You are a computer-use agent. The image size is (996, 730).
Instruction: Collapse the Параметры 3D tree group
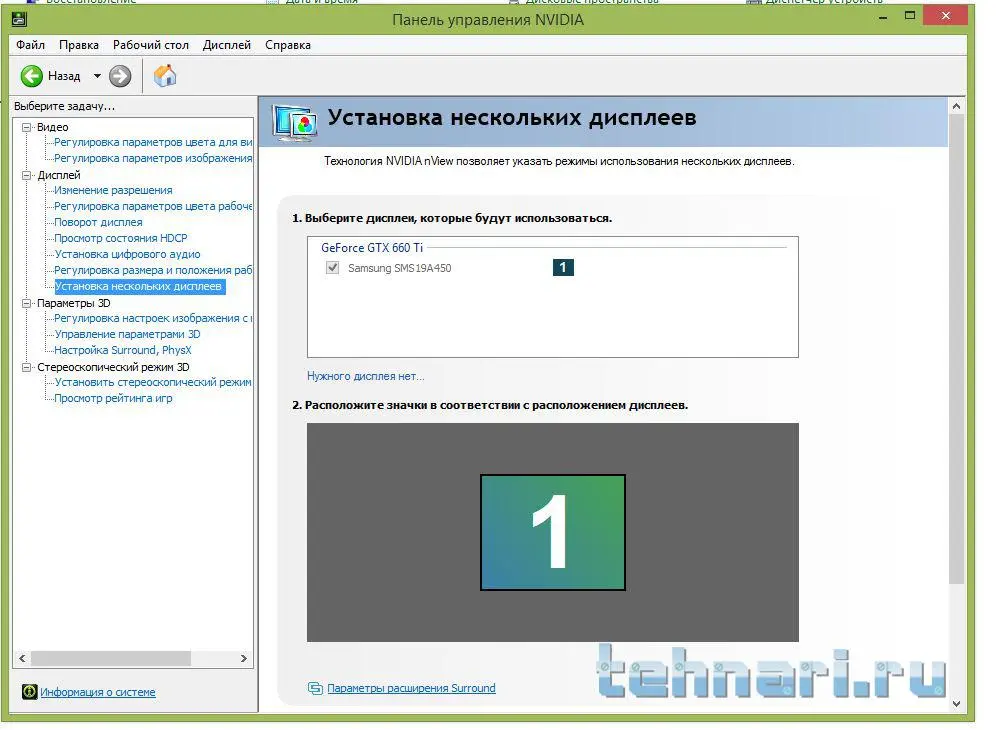coord(27,303)
